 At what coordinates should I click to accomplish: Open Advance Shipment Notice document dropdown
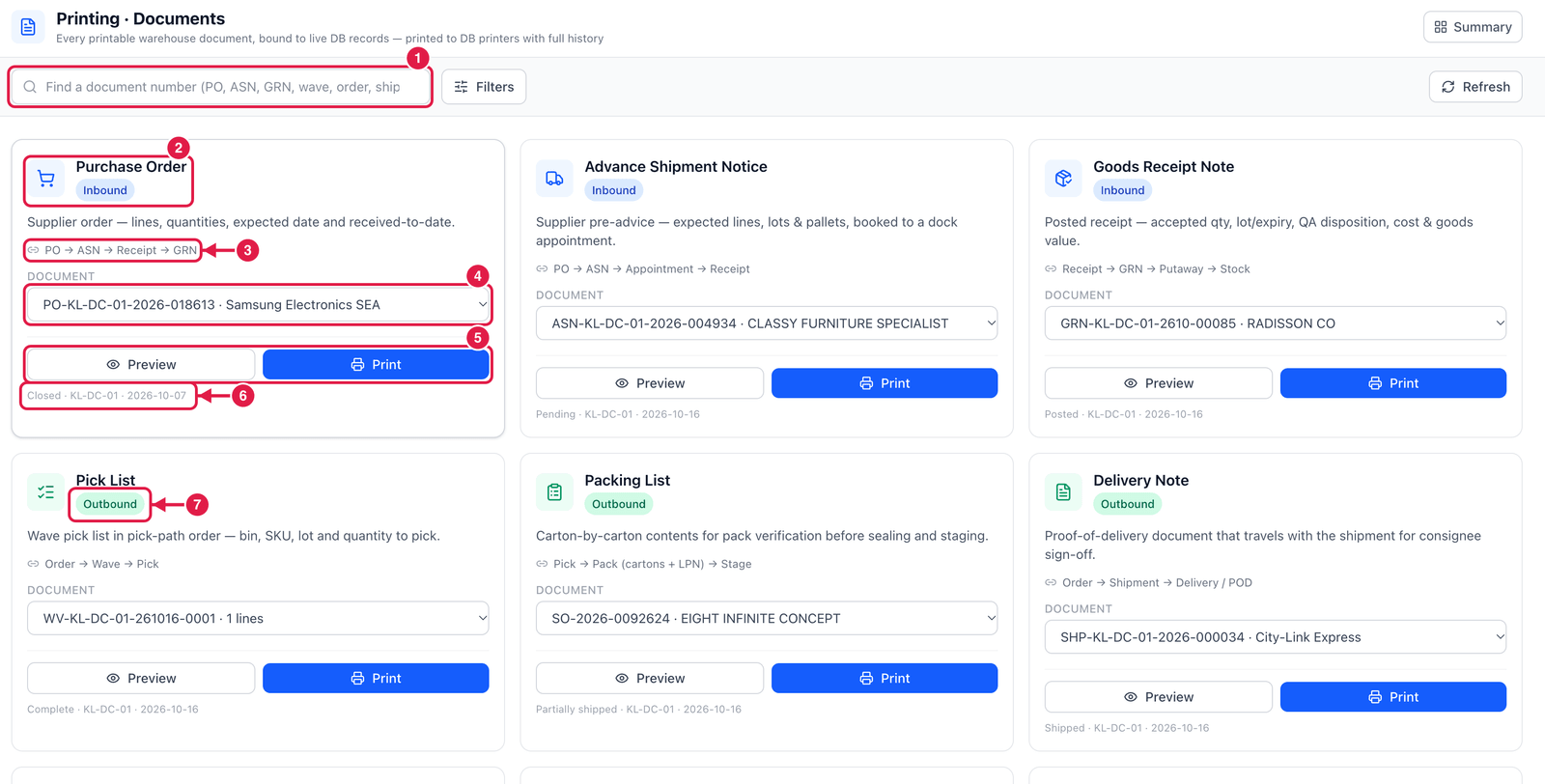coord(767,323)
